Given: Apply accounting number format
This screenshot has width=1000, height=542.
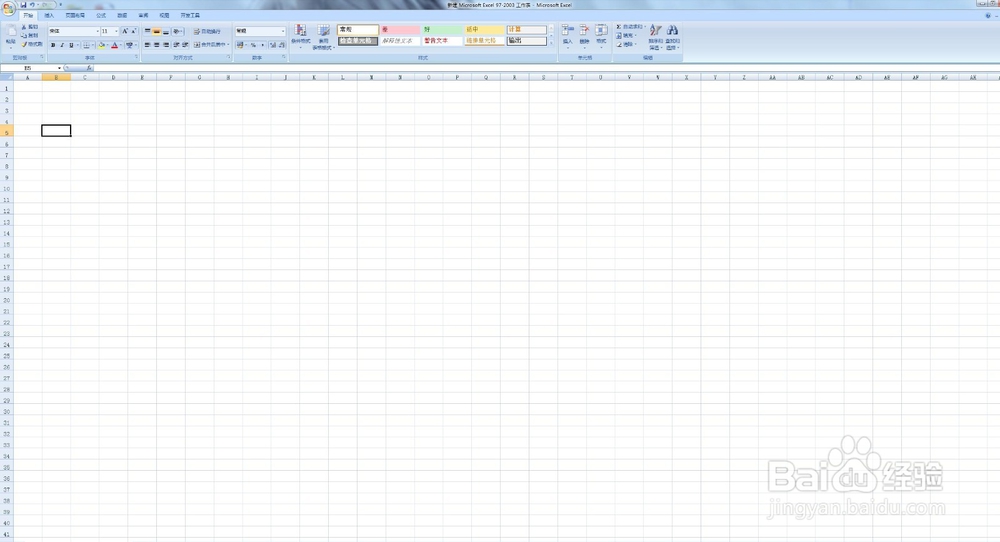Looking at the screenshot, I should click(x=240, y=45).
